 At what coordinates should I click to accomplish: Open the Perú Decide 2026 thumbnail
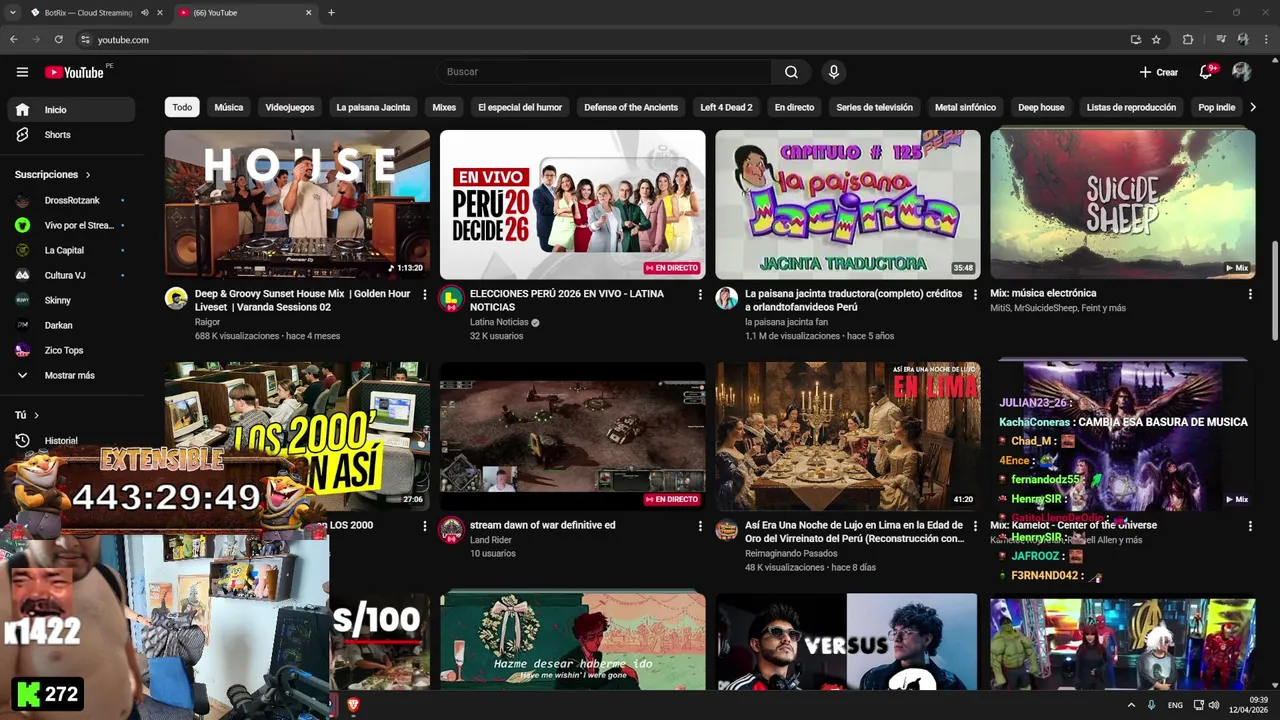[573, 204]
